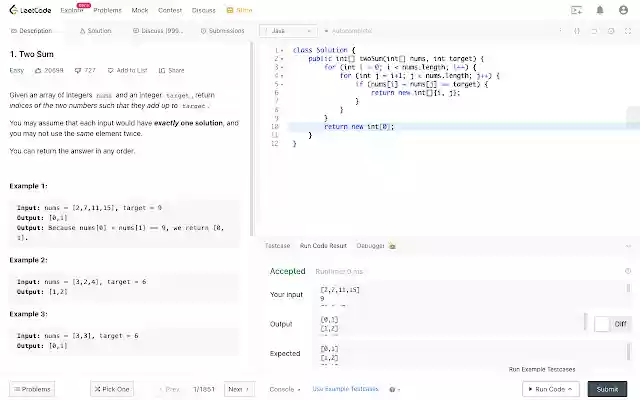The width and height of the screenshot is (640, 400).
Task: Toggle the Autocomplete indicator
Action: (348, 31)
